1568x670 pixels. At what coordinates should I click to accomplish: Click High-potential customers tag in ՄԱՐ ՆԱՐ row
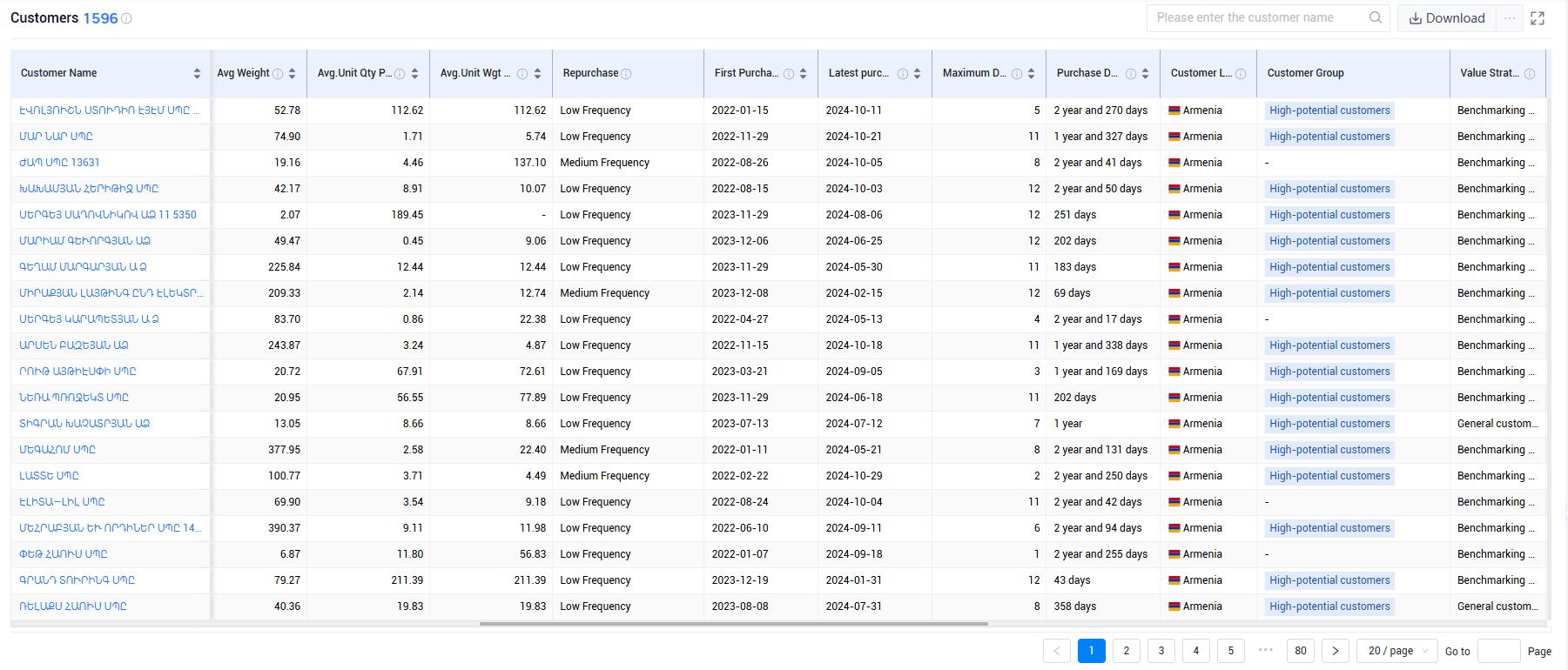[1329, 137]
